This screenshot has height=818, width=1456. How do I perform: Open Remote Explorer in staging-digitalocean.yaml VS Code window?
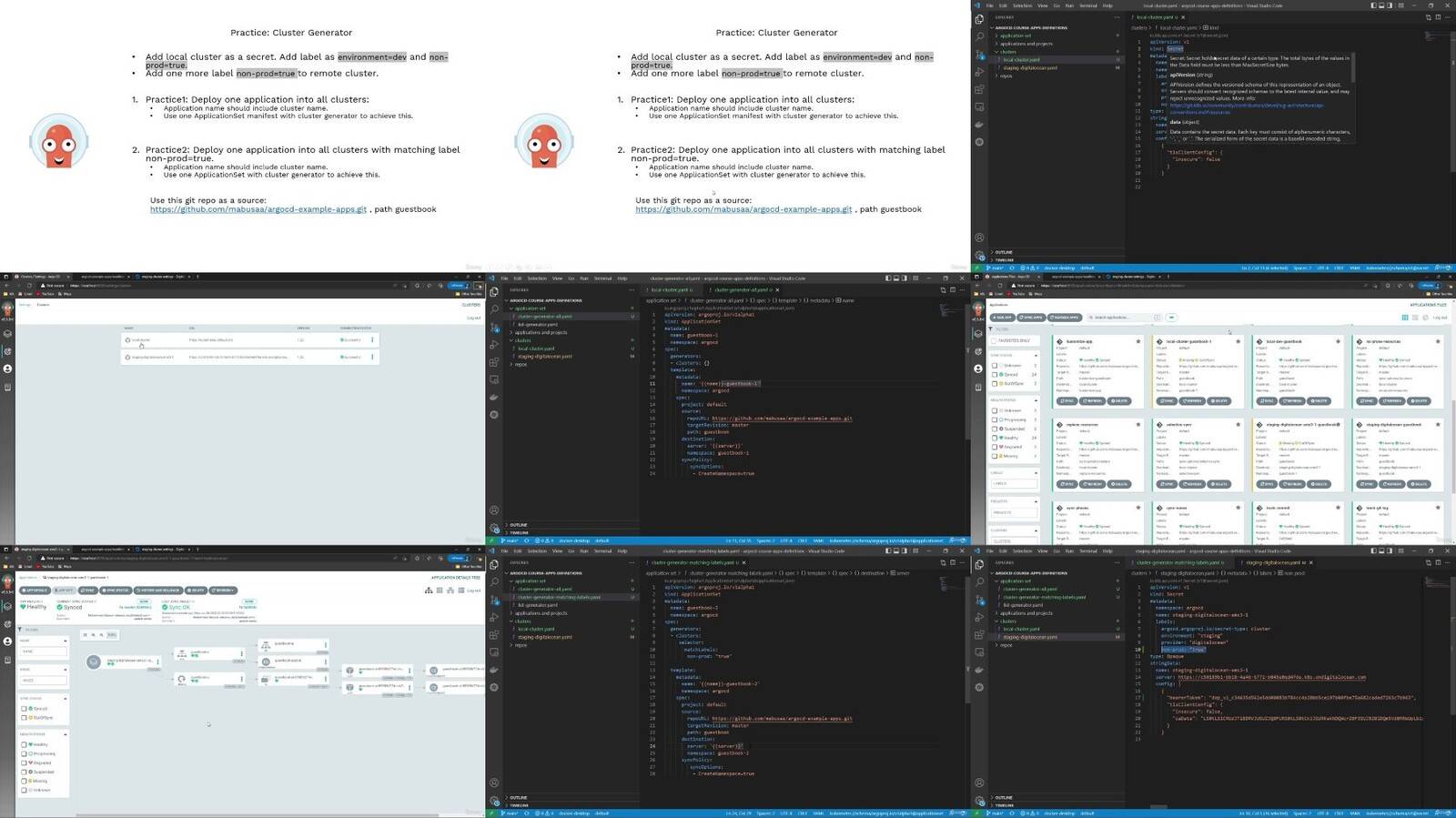coord(979,652)
